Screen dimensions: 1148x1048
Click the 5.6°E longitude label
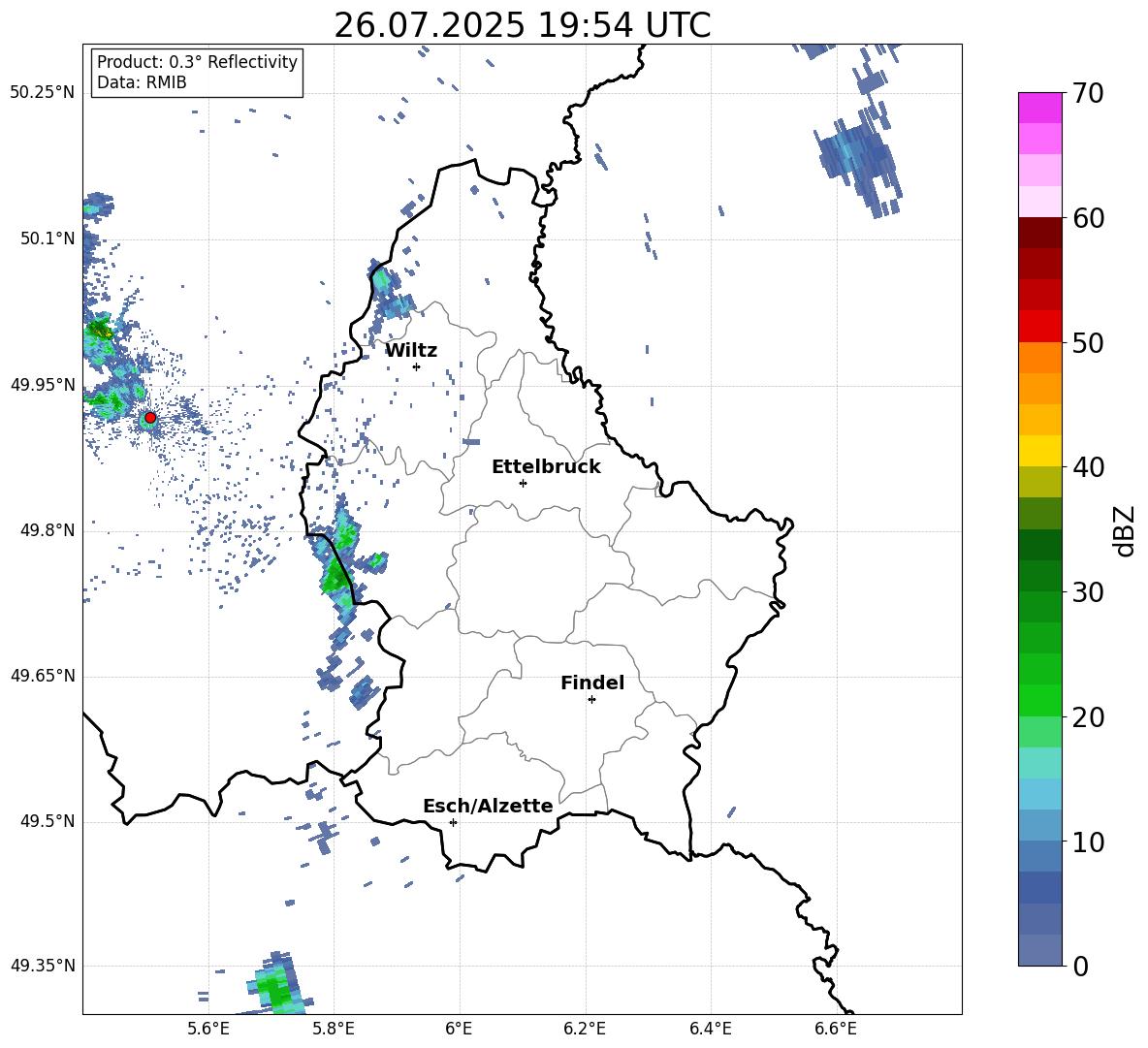[208, 1029]
